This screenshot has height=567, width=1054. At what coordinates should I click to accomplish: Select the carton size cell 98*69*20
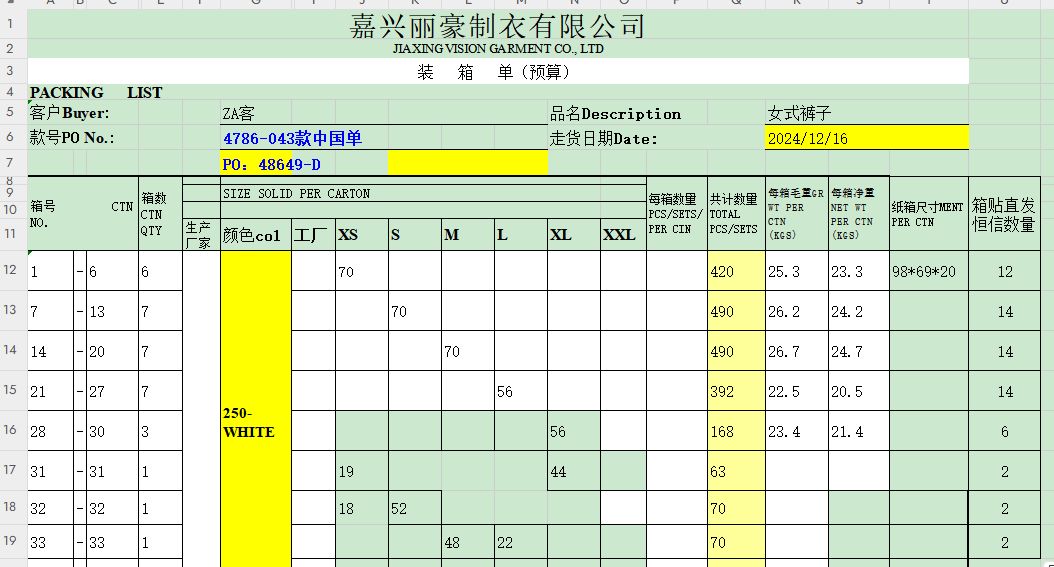point(928,272)
